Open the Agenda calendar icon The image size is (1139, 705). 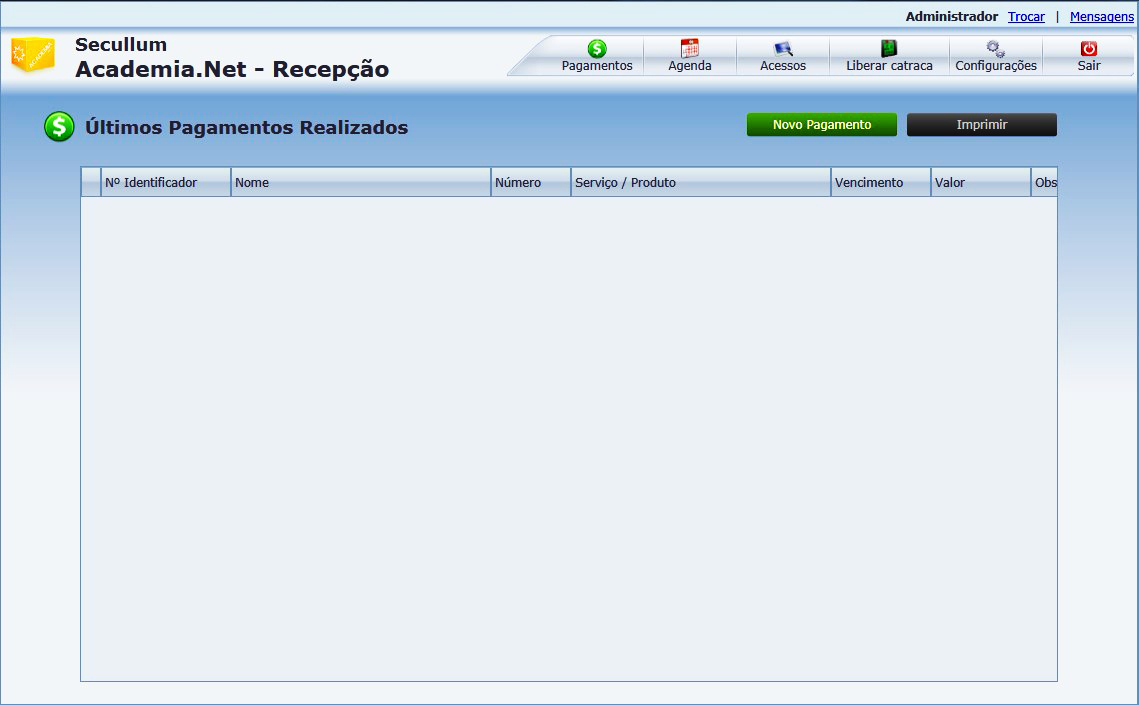coord(690,48)
